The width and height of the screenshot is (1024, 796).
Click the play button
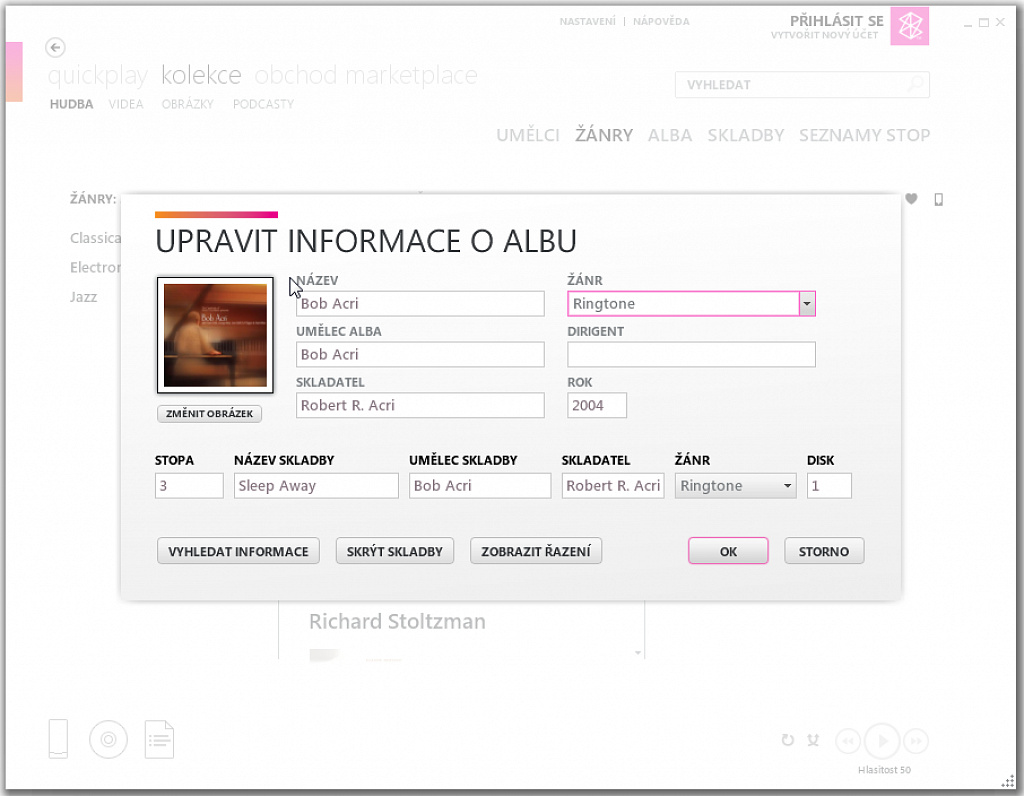882,741
